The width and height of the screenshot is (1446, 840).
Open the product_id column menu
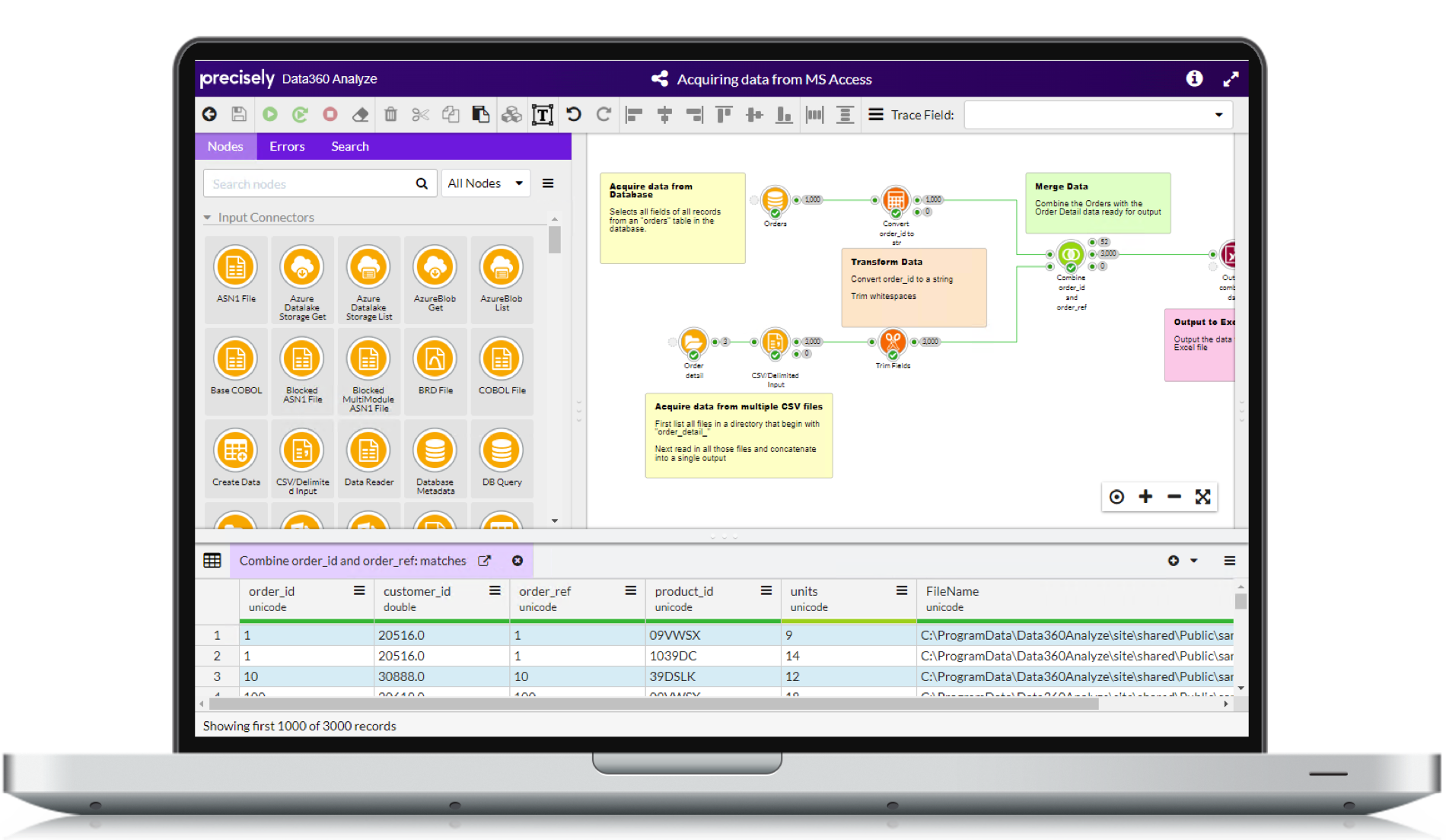pyautogui.click(x=766, y=591)
